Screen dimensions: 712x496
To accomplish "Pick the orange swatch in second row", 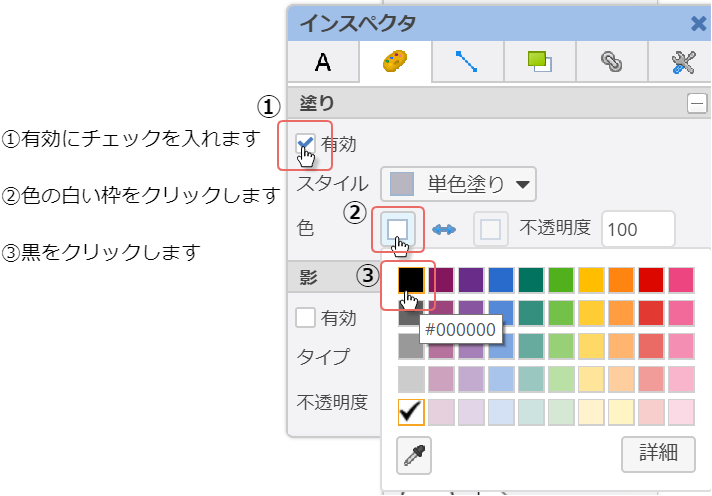I will 621,313.
